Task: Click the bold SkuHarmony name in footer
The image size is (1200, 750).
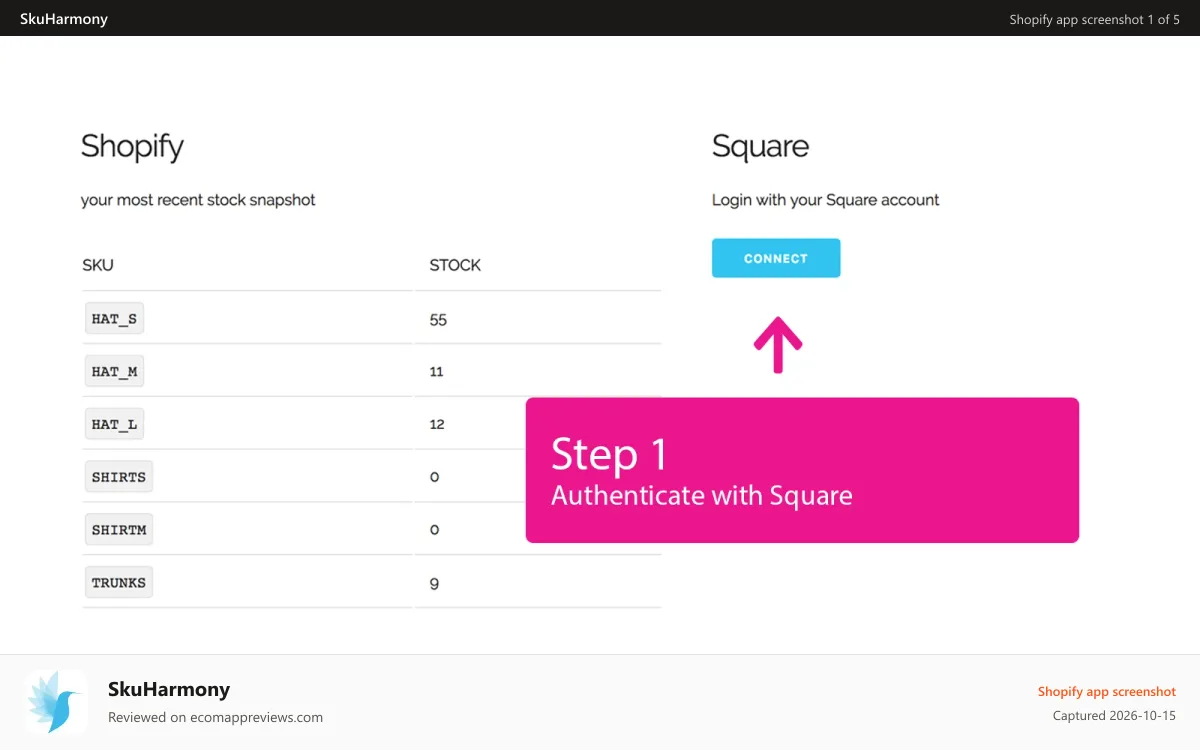Action: point(169,689)
